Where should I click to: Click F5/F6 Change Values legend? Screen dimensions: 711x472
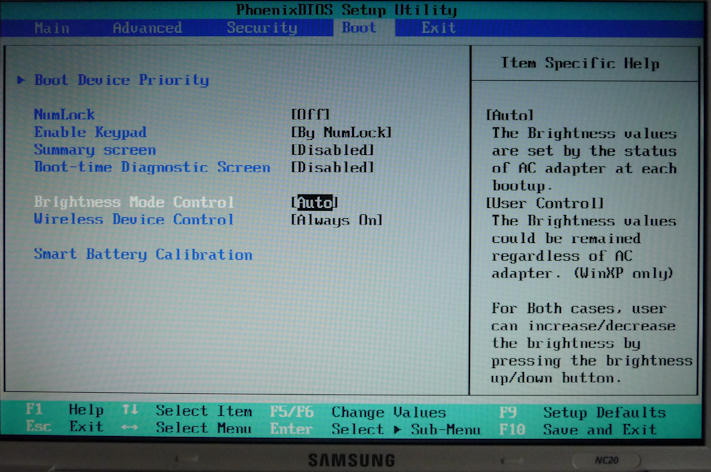[x=358, y=412]
